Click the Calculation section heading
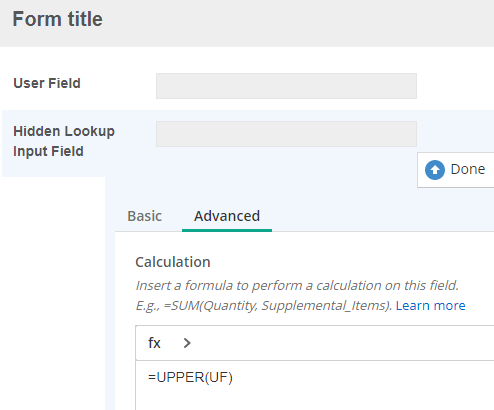This screenshot has width=494, height=410. click(173, 262)
